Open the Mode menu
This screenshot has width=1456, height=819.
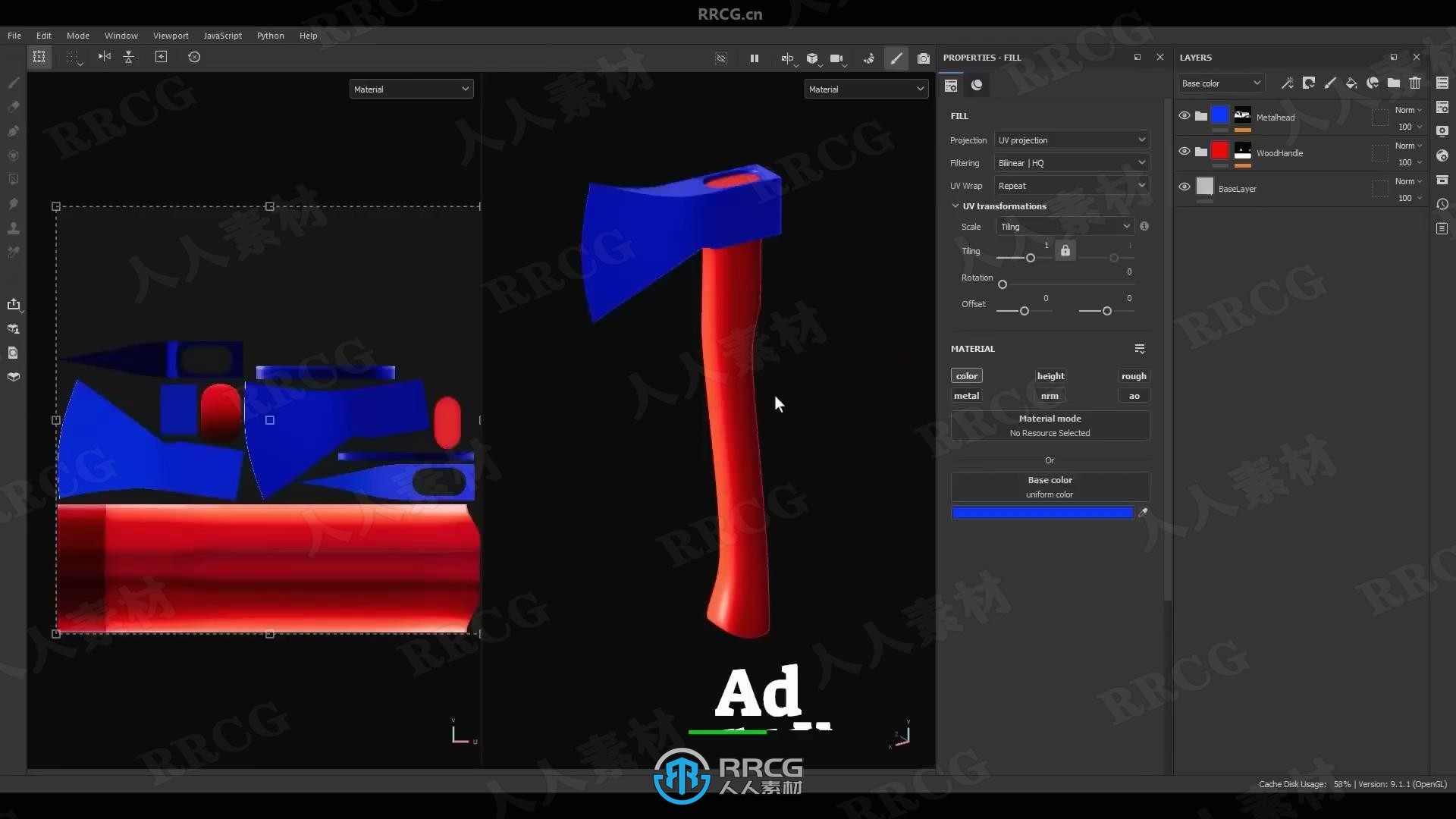[78, 36]
